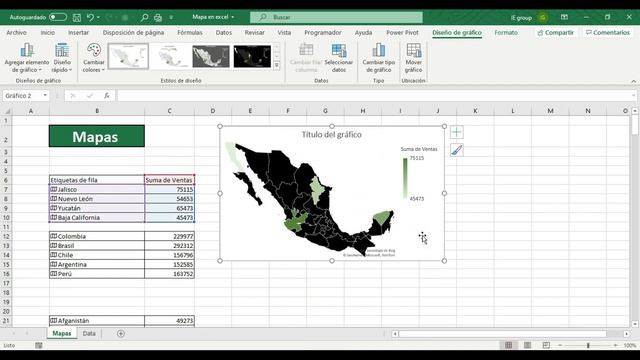Switch to the Formato tab
The height and width of the screenshot is (360, 640).
click(x=506, y=32)
